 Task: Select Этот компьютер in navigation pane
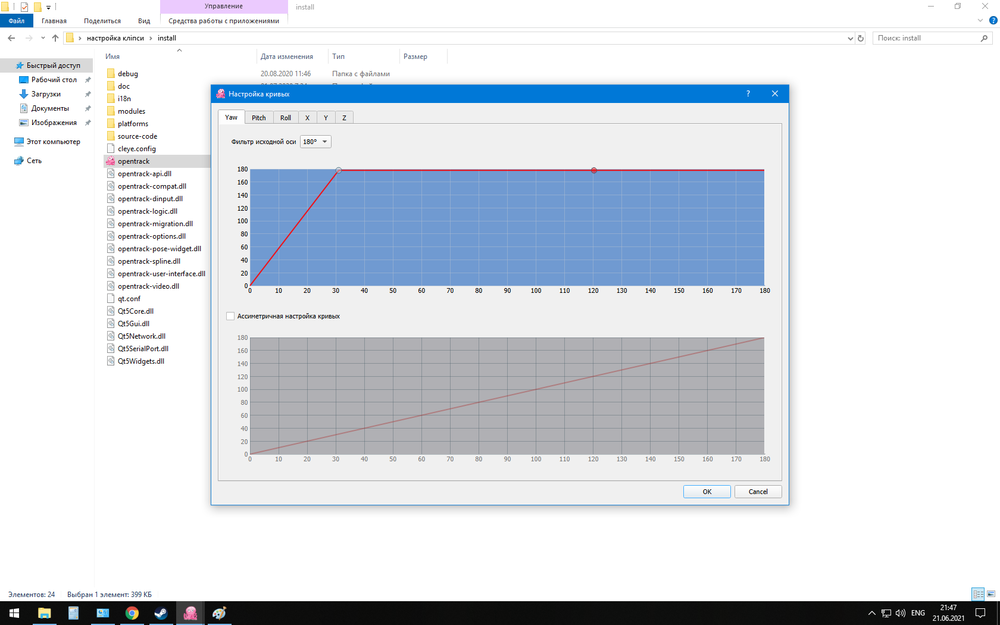[x=54, y=142]
